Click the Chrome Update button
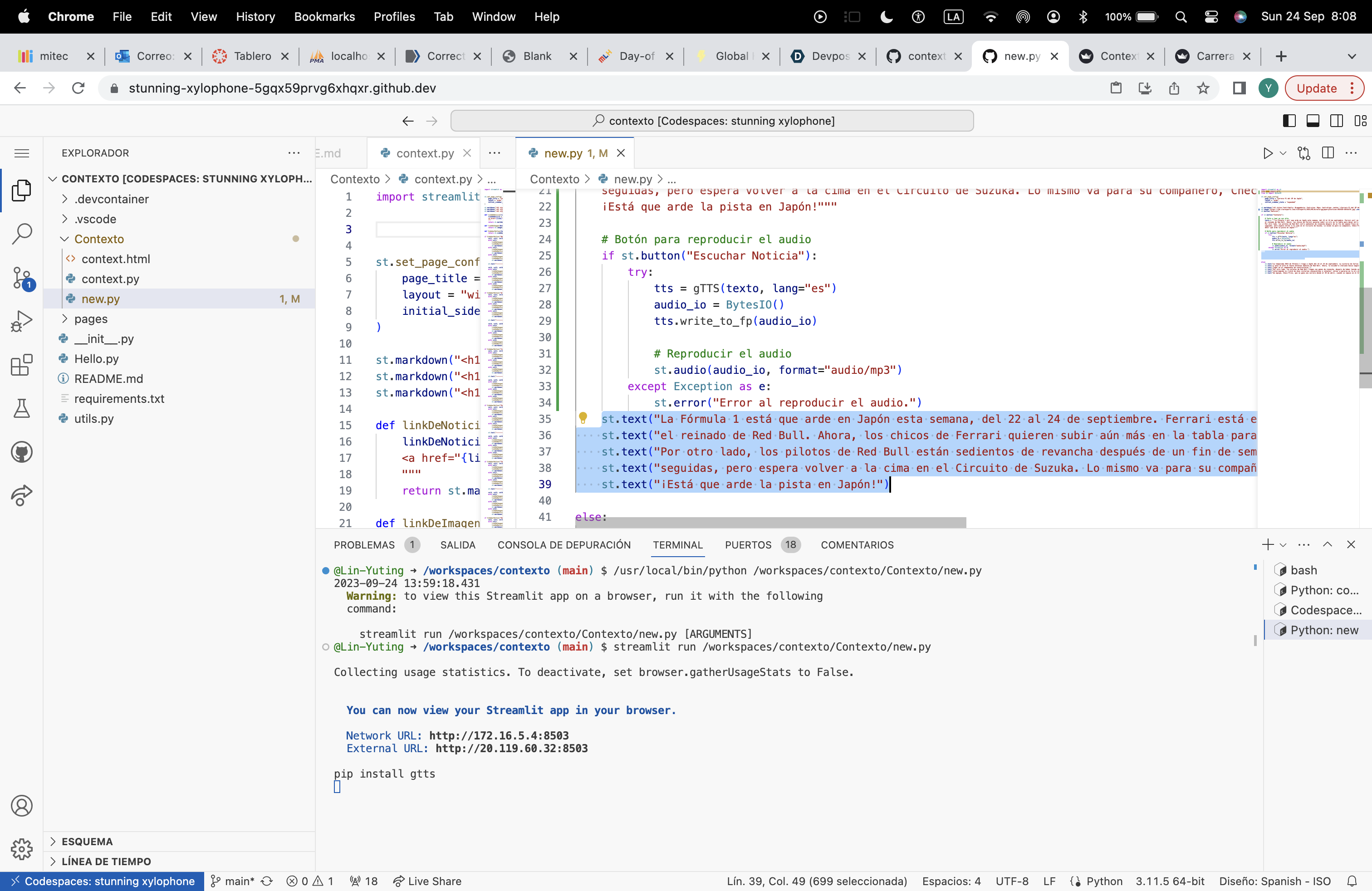The image size is (1372, 891). pyautogui.click(x=1316, y=88)
